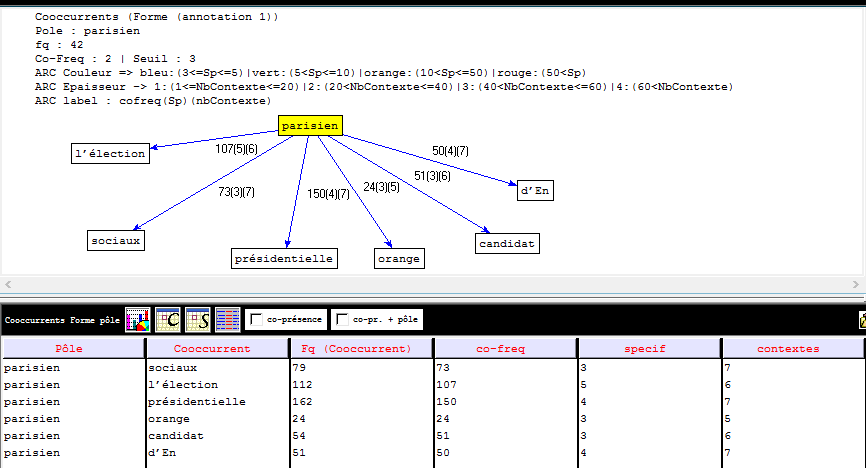Click the ARC Epaisseur legend line

click(384, 87)
